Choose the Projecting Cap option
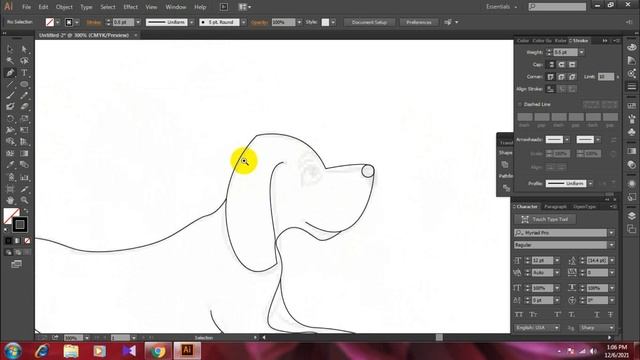 pyautogui.click(x=572, y=64)
